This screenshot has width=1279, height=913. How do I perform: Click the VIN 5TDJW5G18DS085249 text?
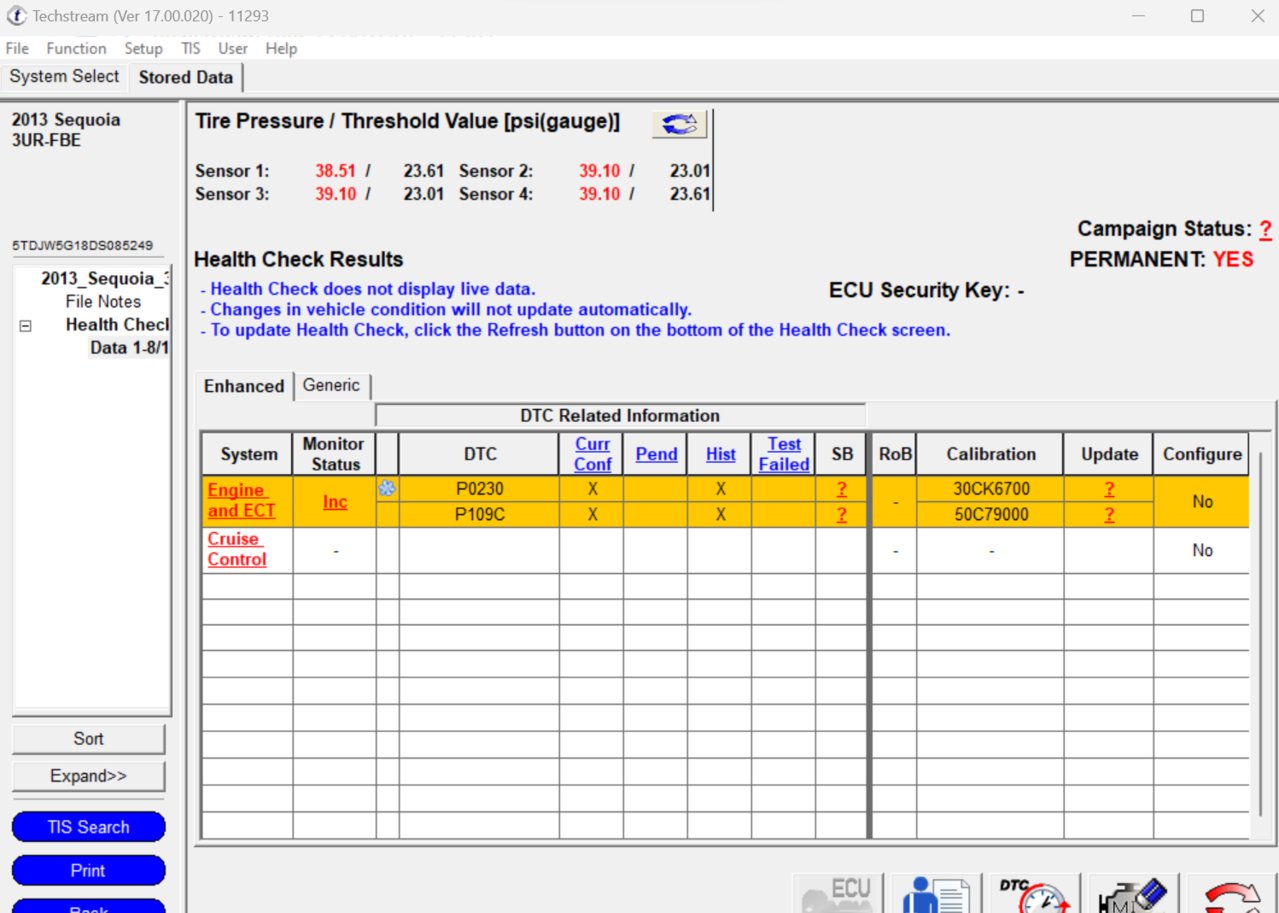(81, 245)
